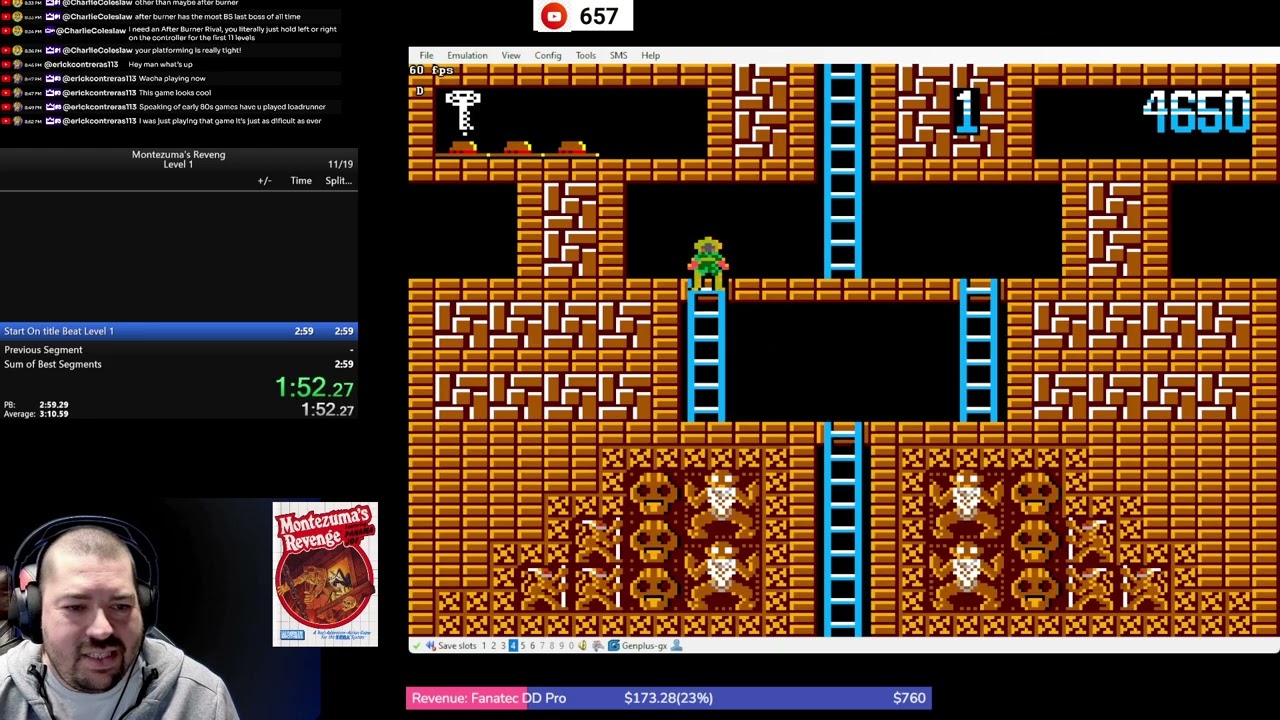Click the Average 3:10.59 value
1280x720 pixels.
(x=54, y=414)
